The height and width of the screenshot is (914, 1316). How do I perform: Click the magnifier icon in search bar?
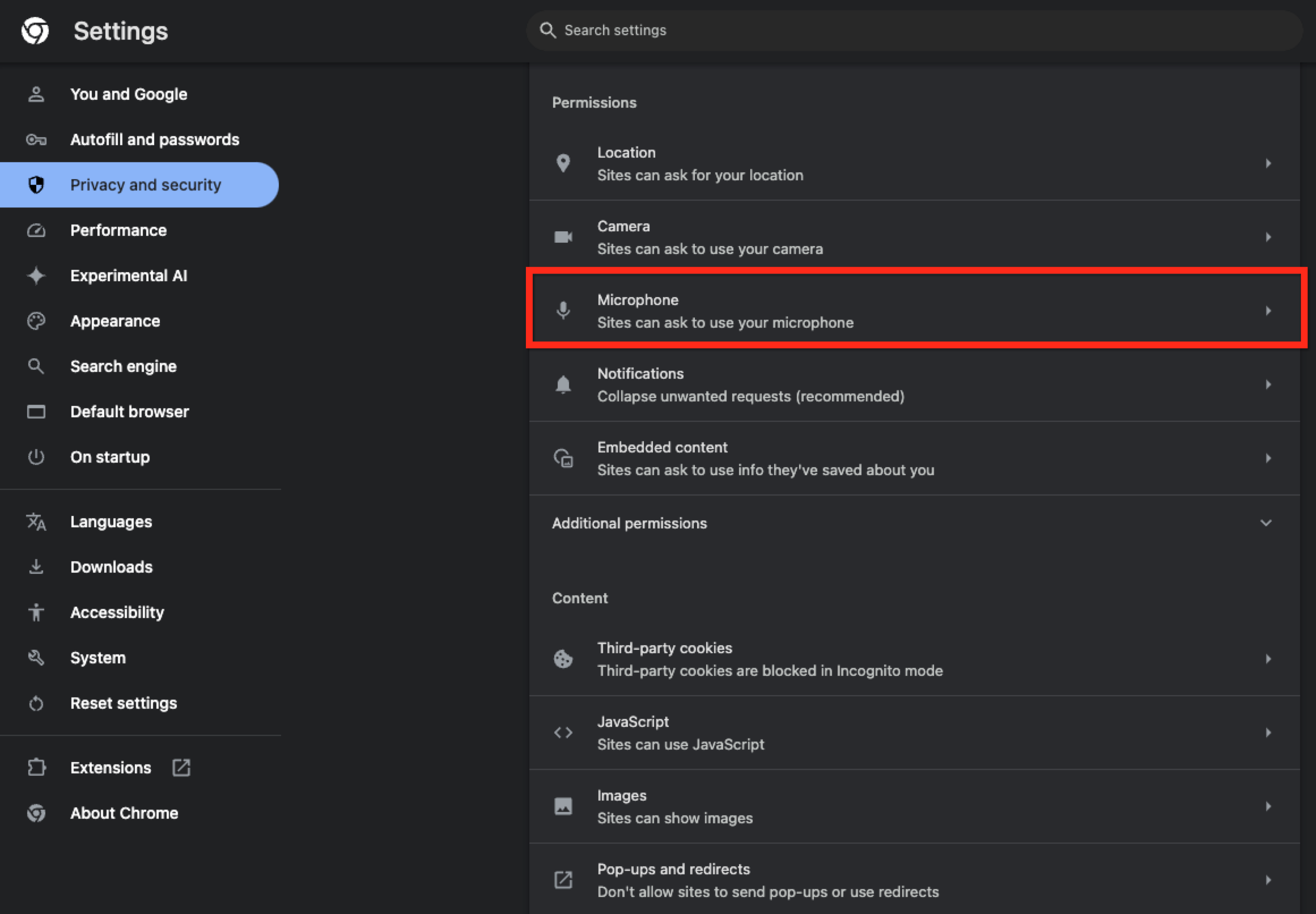tap(548, 31)
